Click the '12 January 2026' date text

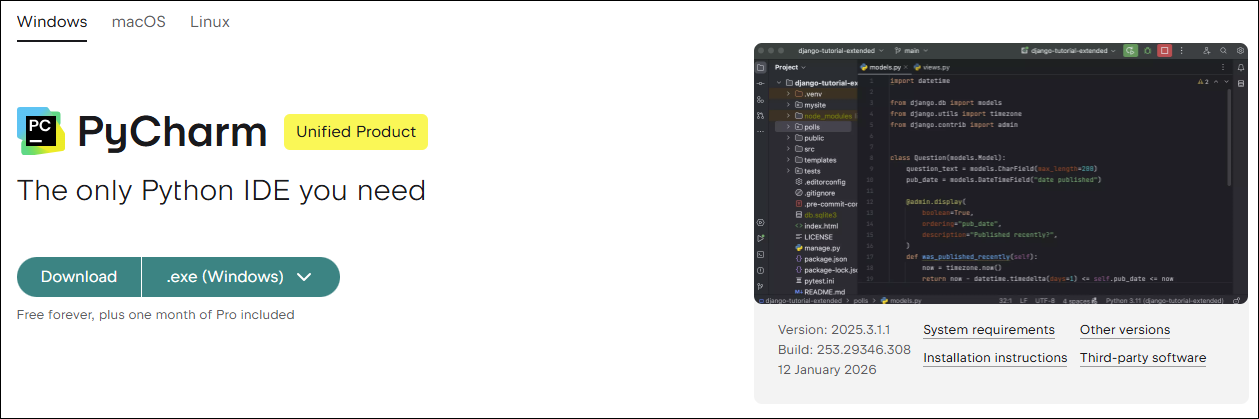click(827, 370)
